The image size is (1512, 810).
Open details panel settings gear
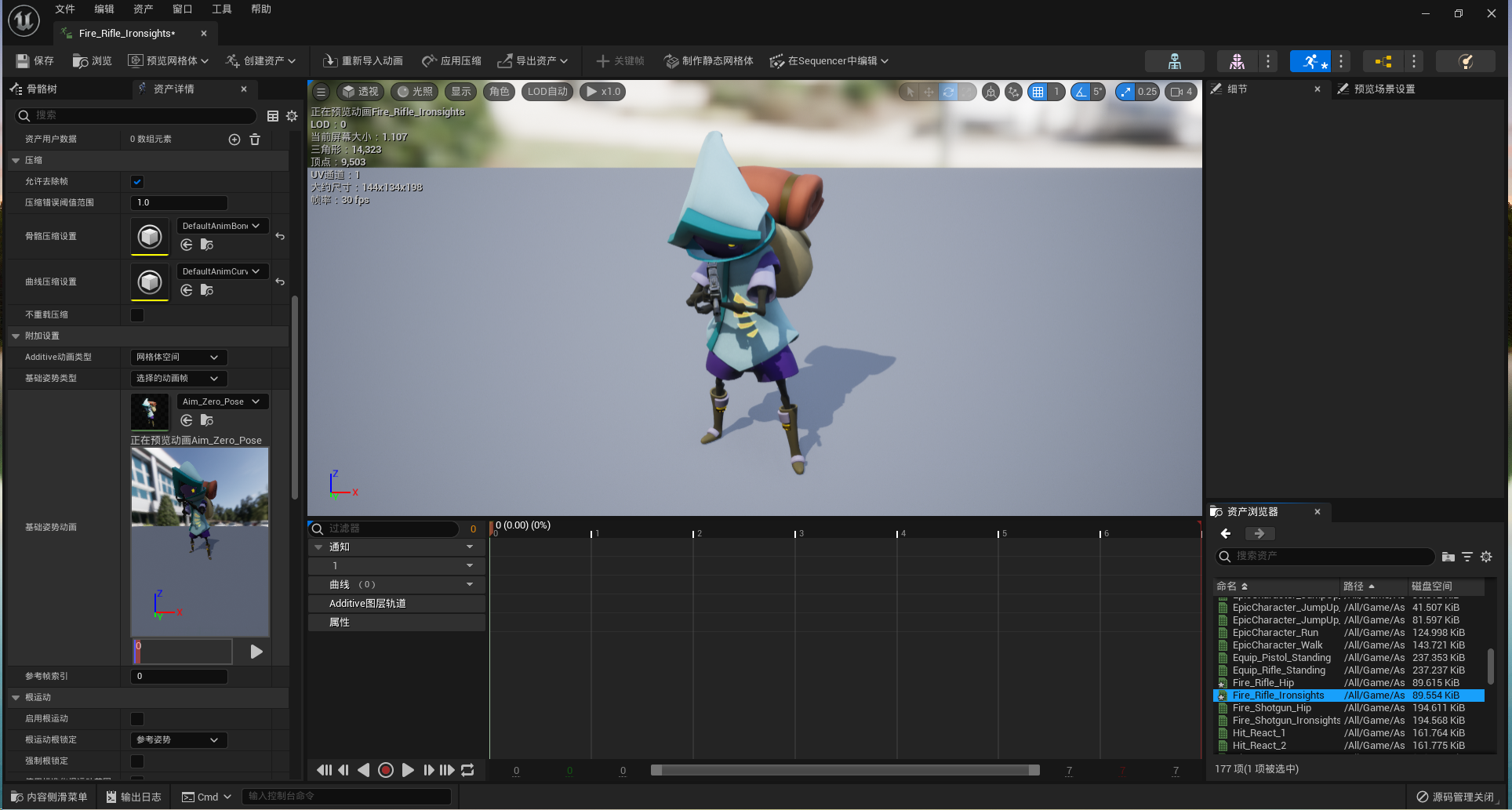(292, 116)
